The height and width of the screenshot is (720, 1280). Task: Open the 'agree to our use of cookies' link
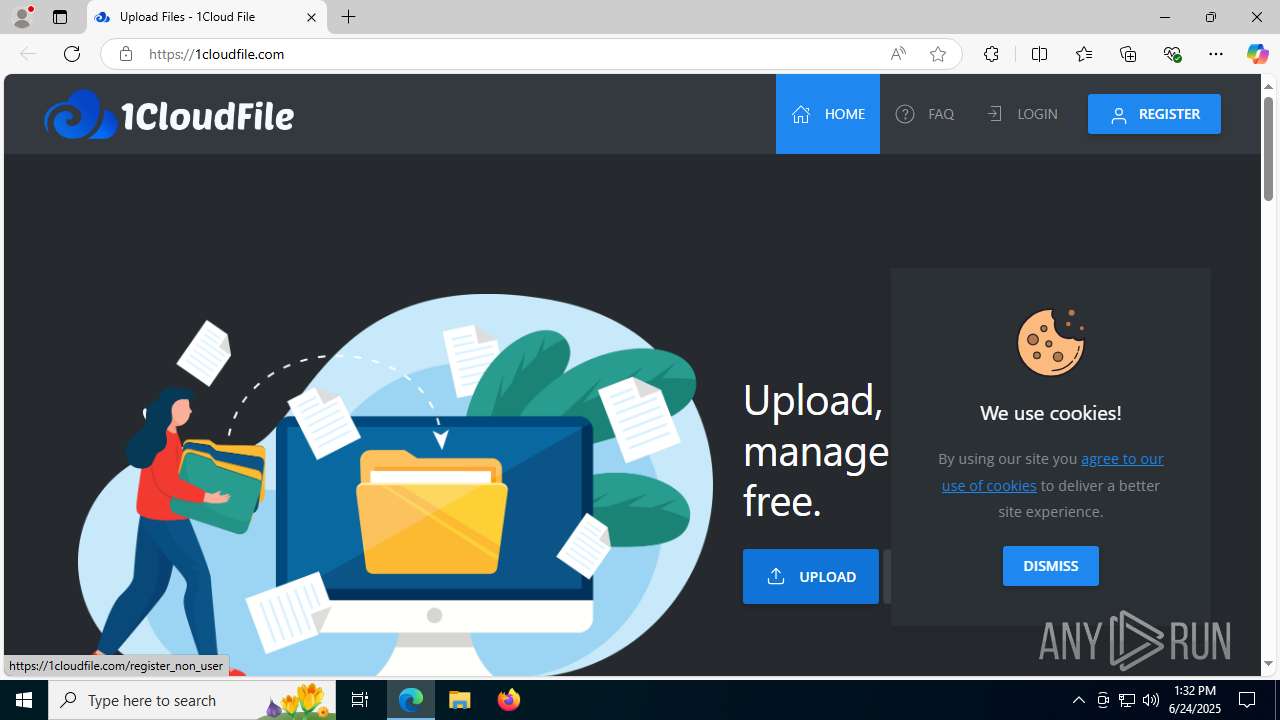pos(1052,472)
